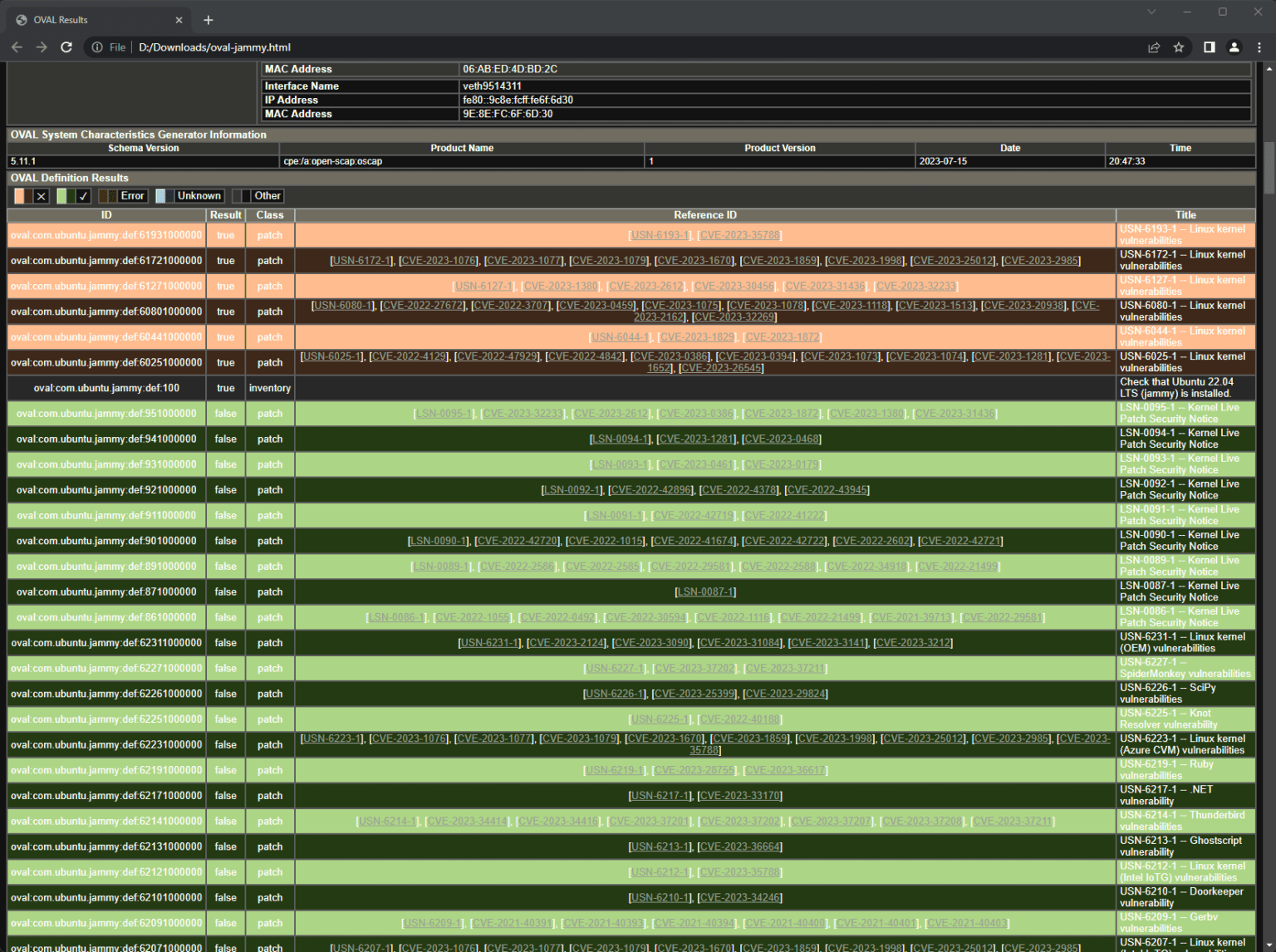Viewport: 1276px width, 952px height.
Task: Click the File info icon in the address bar
Action: (96, 47)
